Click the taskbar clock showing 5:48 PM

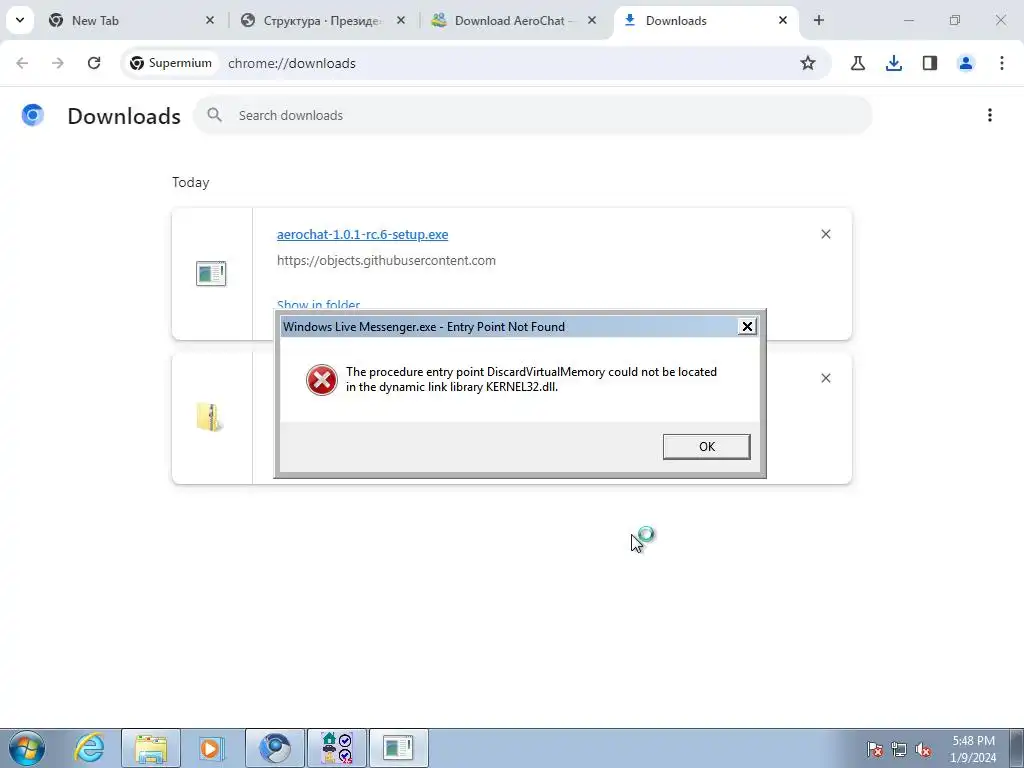pos(973,749)
